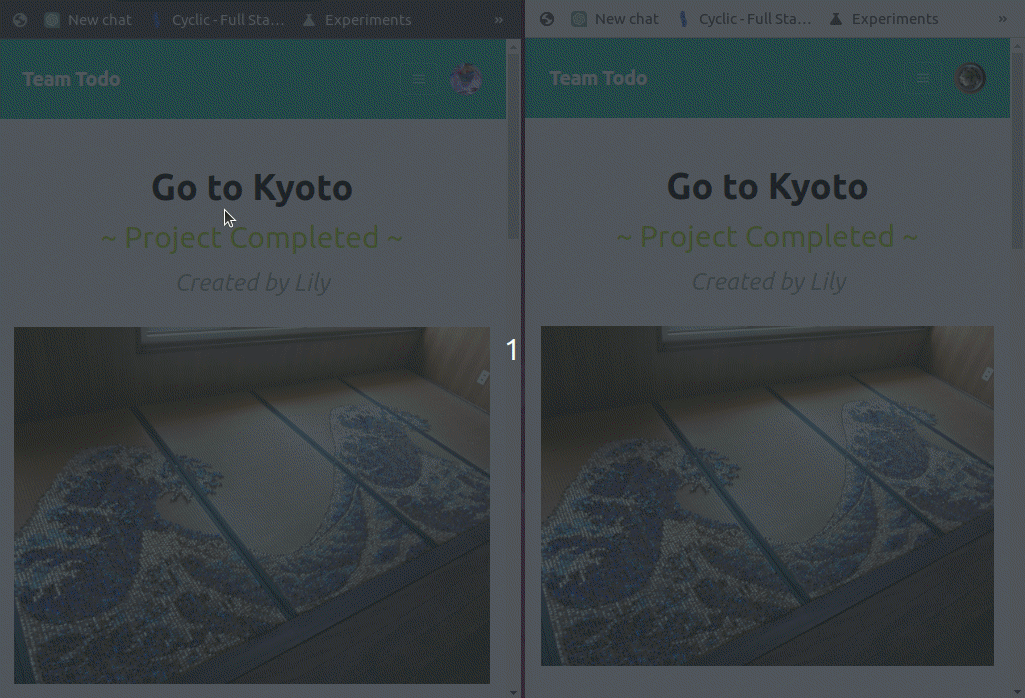Click scroll up arrow in left window

513,47
